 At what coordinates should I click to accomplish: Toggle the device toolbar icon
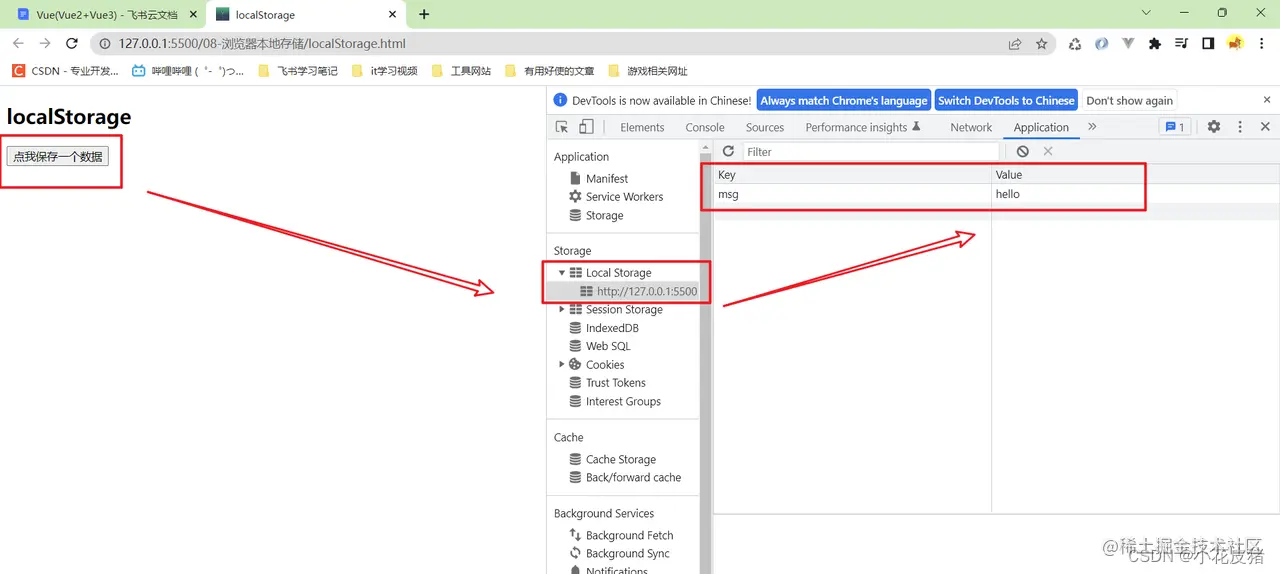(x=586, y=127)
